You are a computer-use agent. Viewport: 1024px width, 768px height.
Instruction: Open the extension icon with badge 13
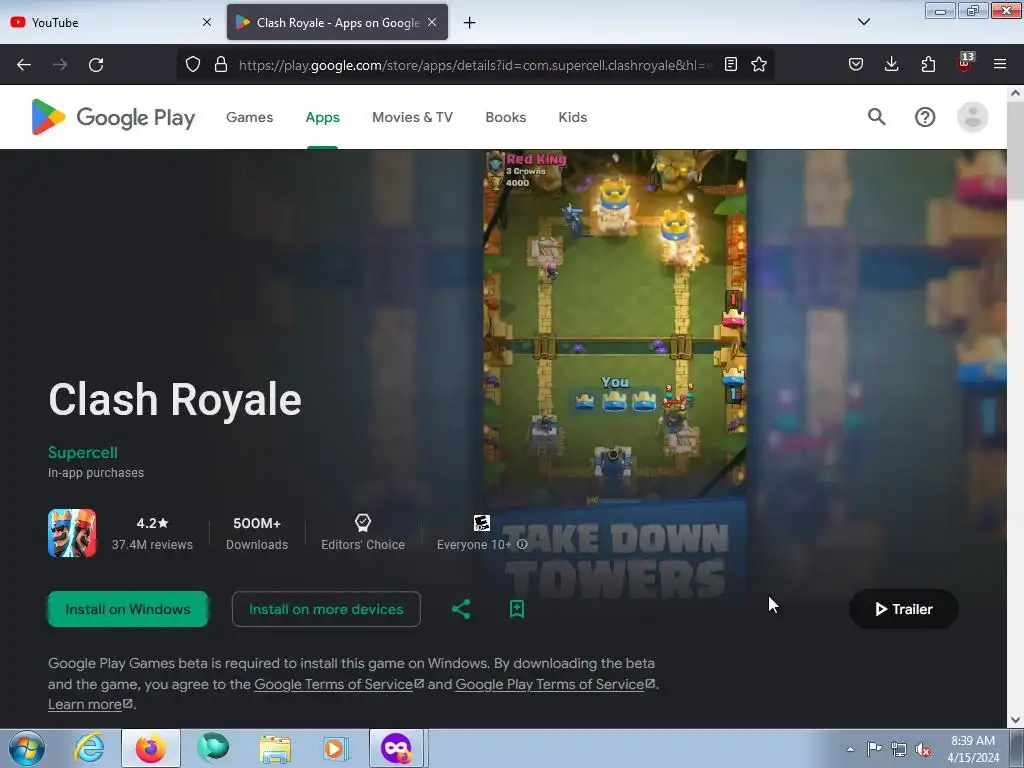click(964, 63)
